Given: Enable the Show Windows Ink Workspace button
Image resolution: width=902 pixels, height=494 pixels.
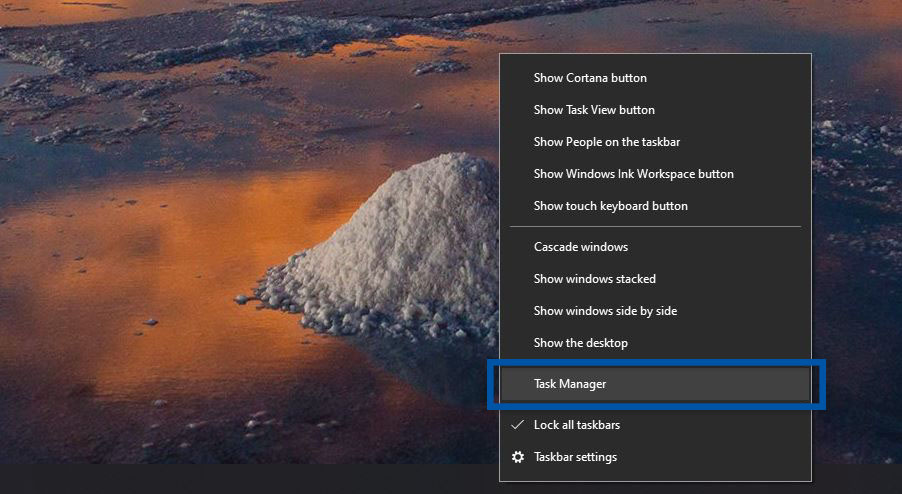Looking at the screenshot, I should pos(633,174).
